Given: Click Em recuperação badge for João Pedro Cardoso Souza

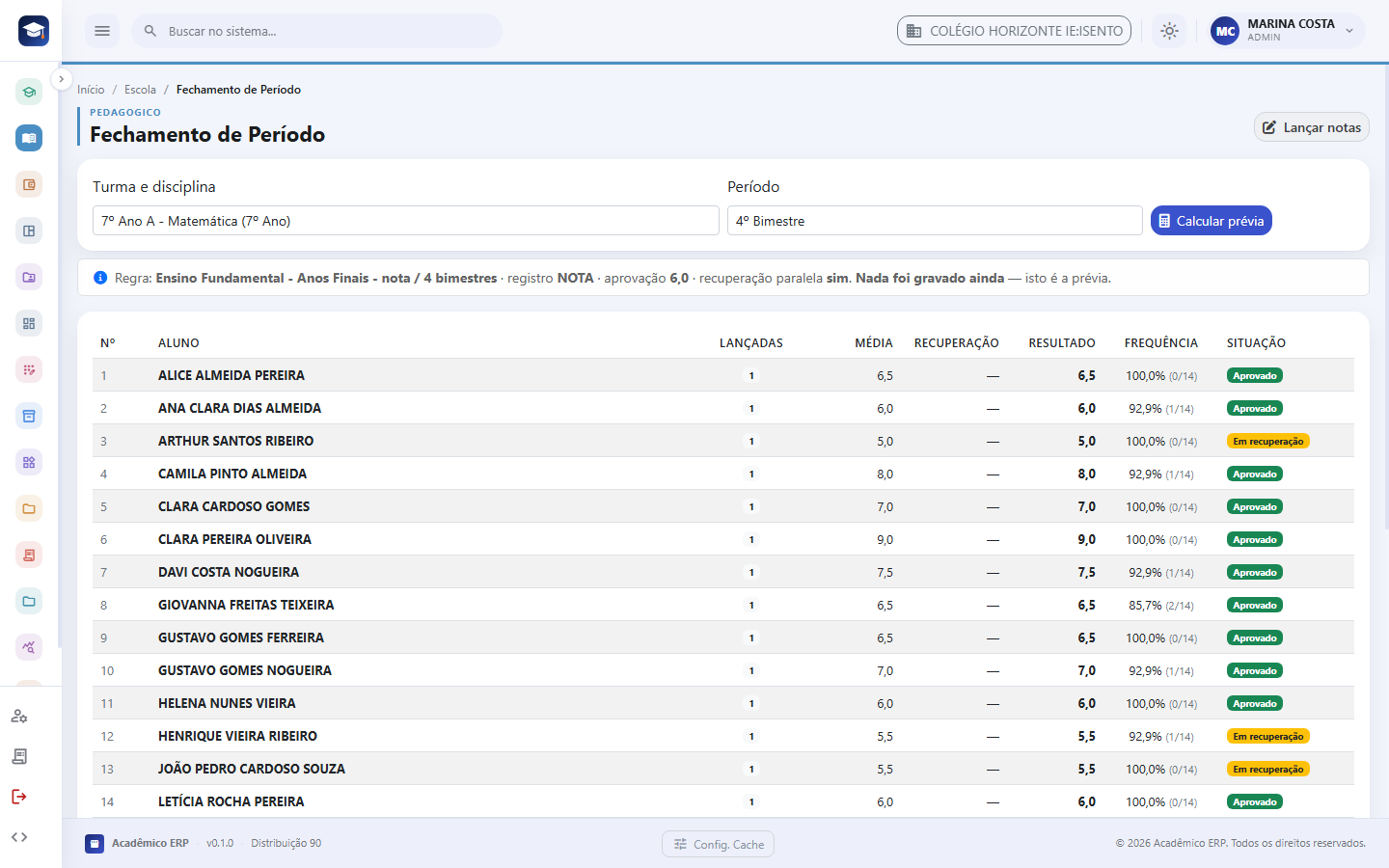Looking at the screenshot, I should pyautogui.click(x=1267, y=770).
